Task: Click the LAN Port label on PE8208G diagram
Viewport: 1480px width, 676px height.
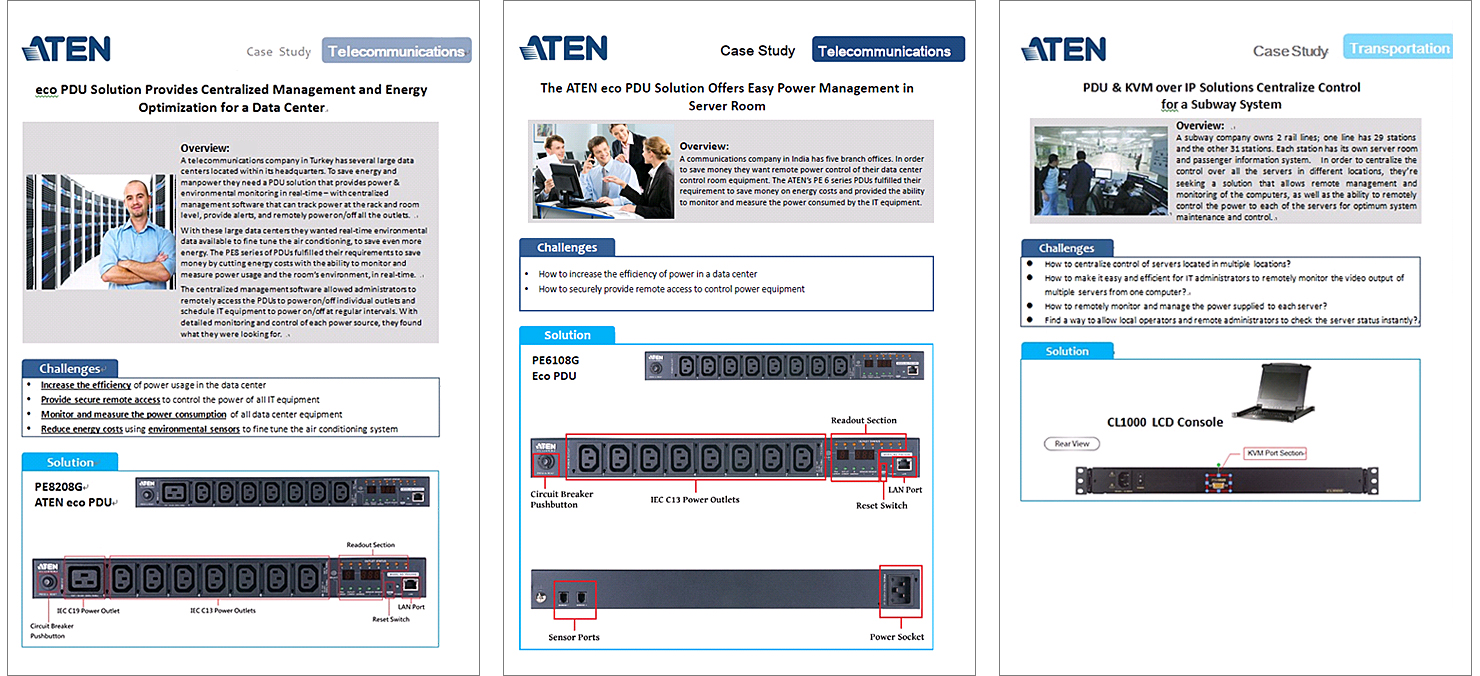Action: (x=411, y=606)
